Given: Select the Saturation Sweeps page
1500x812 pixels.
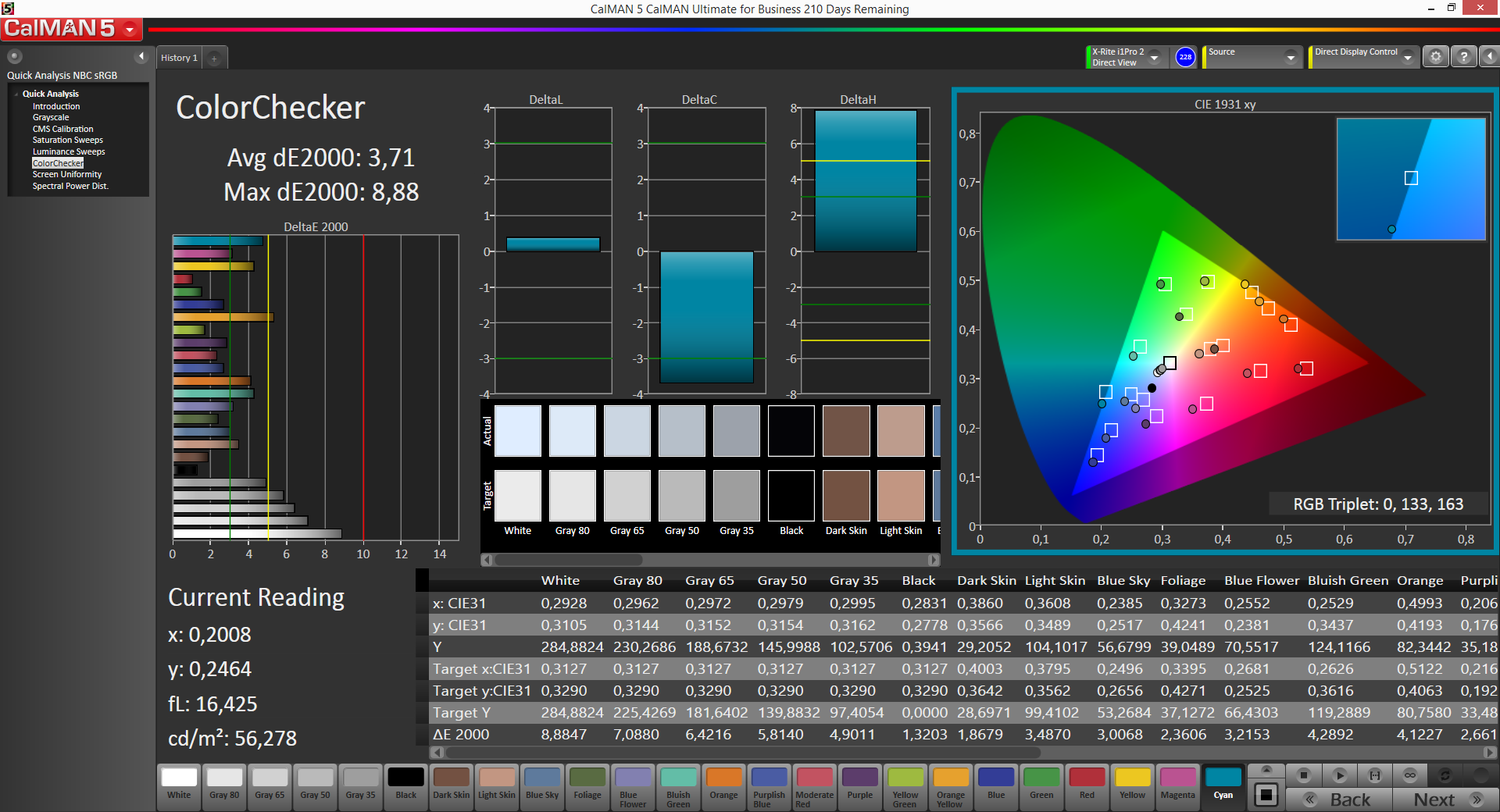Looking at the screenshot, I should (x=68, y=140).
